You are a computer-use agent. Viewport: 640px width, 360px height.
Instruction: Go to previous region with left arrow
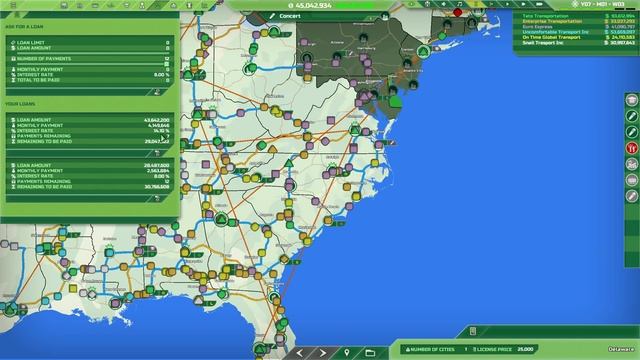point(299,353)
